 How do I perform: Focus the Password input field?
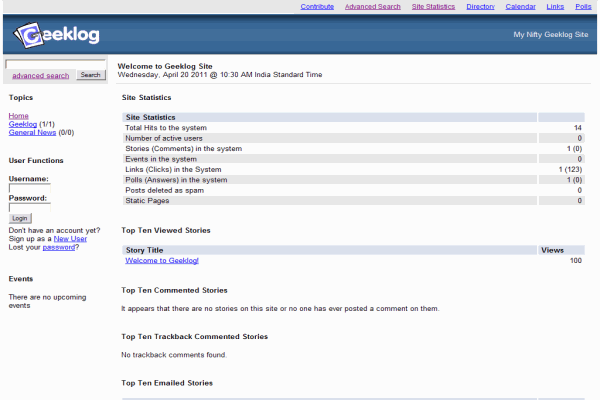30,207
